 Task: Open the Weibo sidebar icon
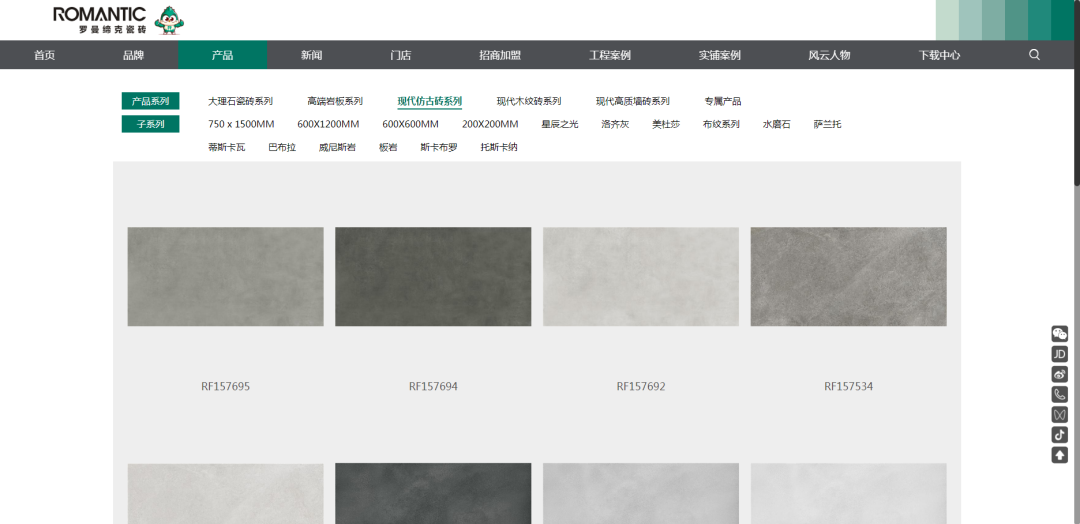1060,374
